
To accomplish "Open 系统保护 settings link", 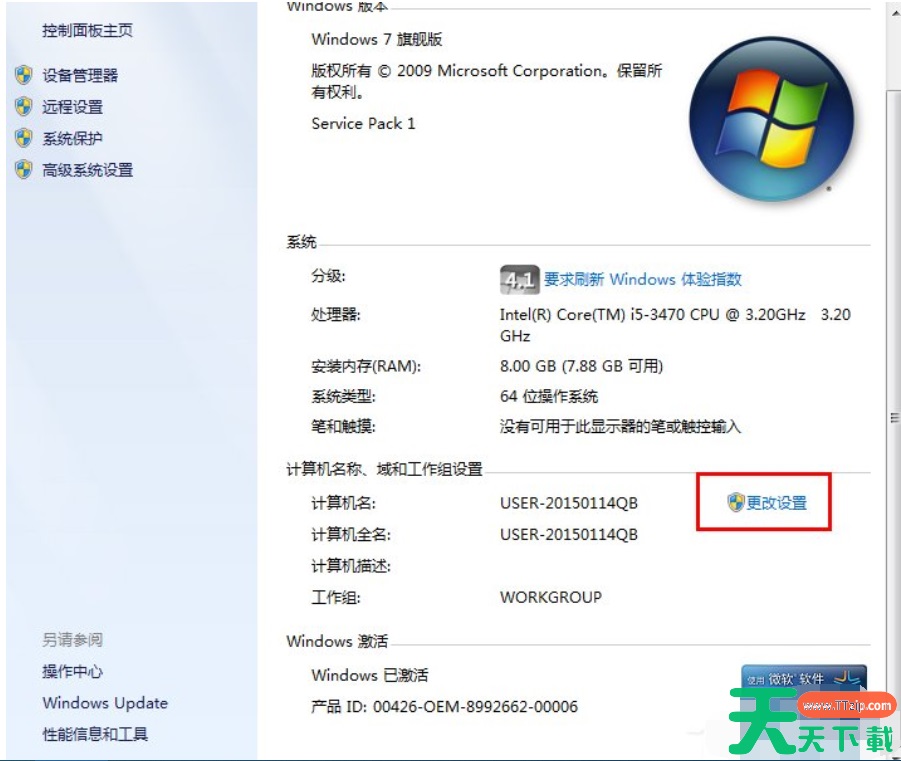I will click(72, 139).
